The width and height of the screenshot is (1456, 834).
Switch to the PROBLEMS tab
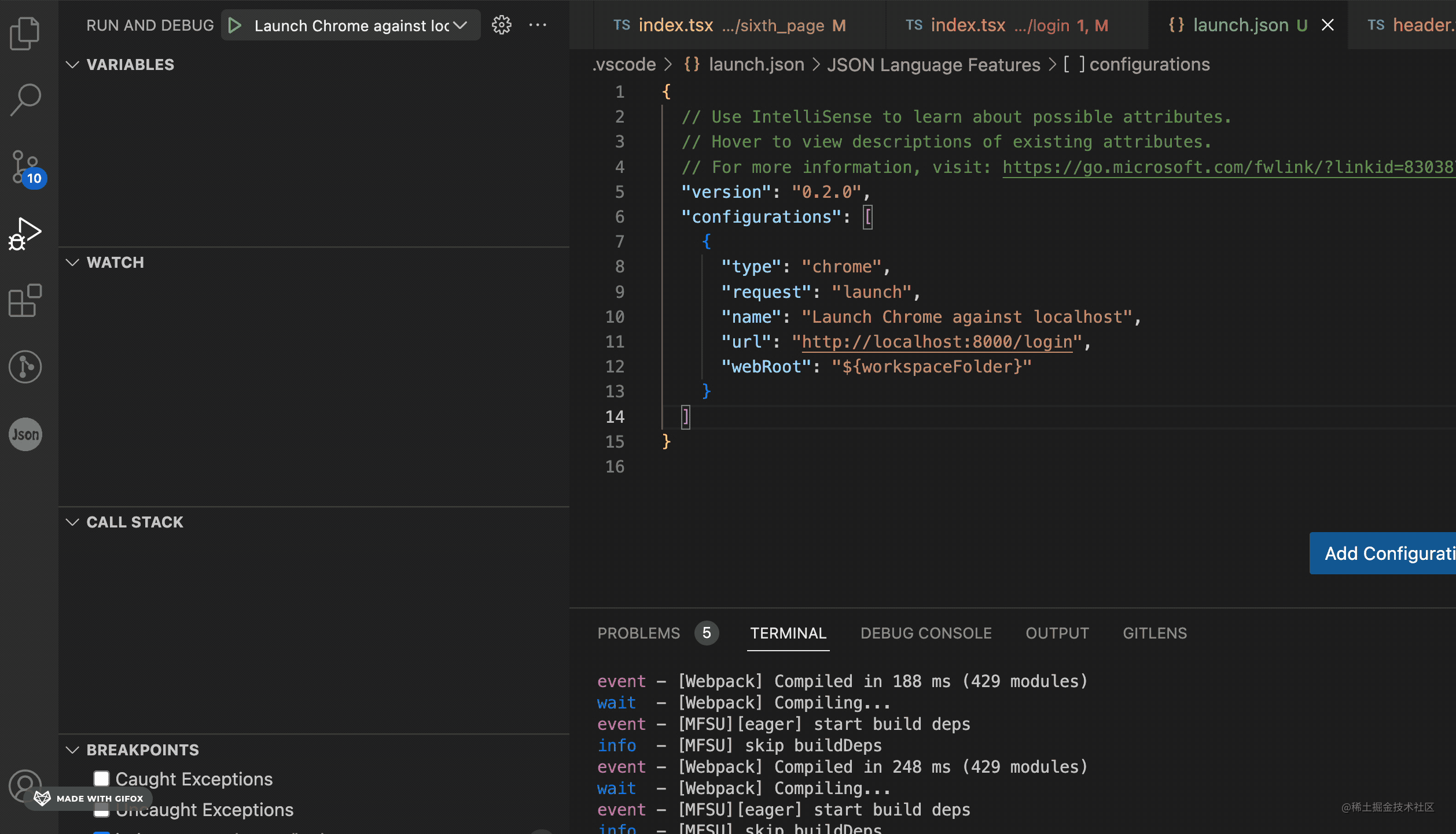(638, 633)
